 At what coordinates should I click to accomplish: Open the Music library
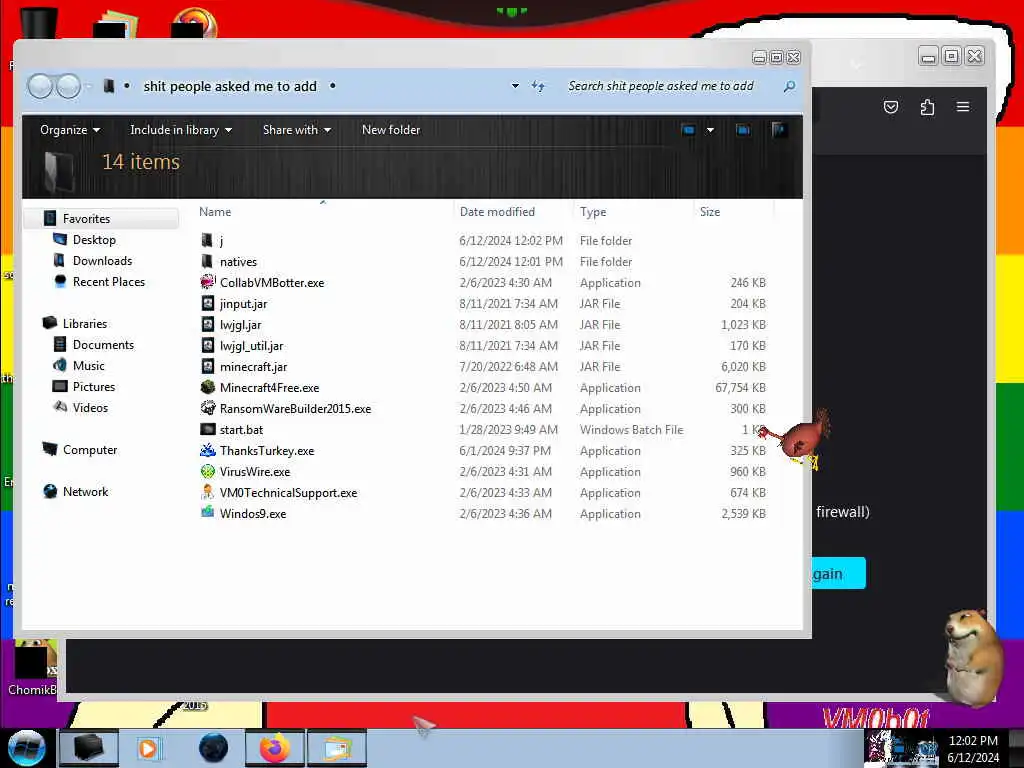(x=88, y=365)
